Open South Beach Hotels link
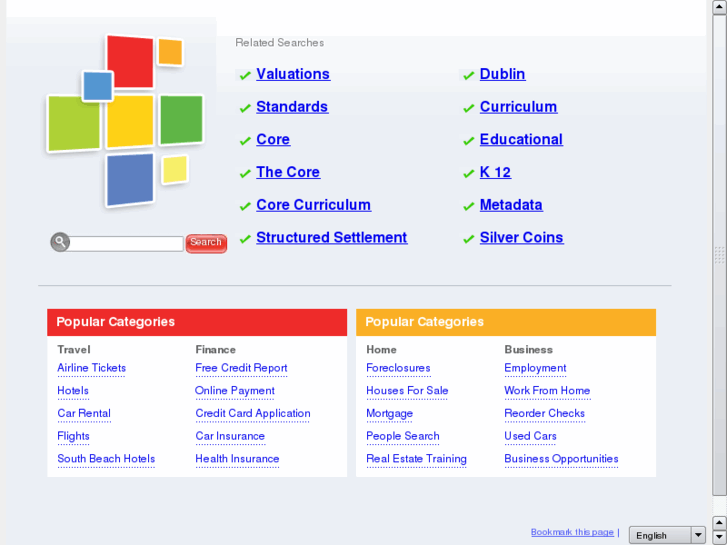The image size is (727, 545). tap(106, 459)
